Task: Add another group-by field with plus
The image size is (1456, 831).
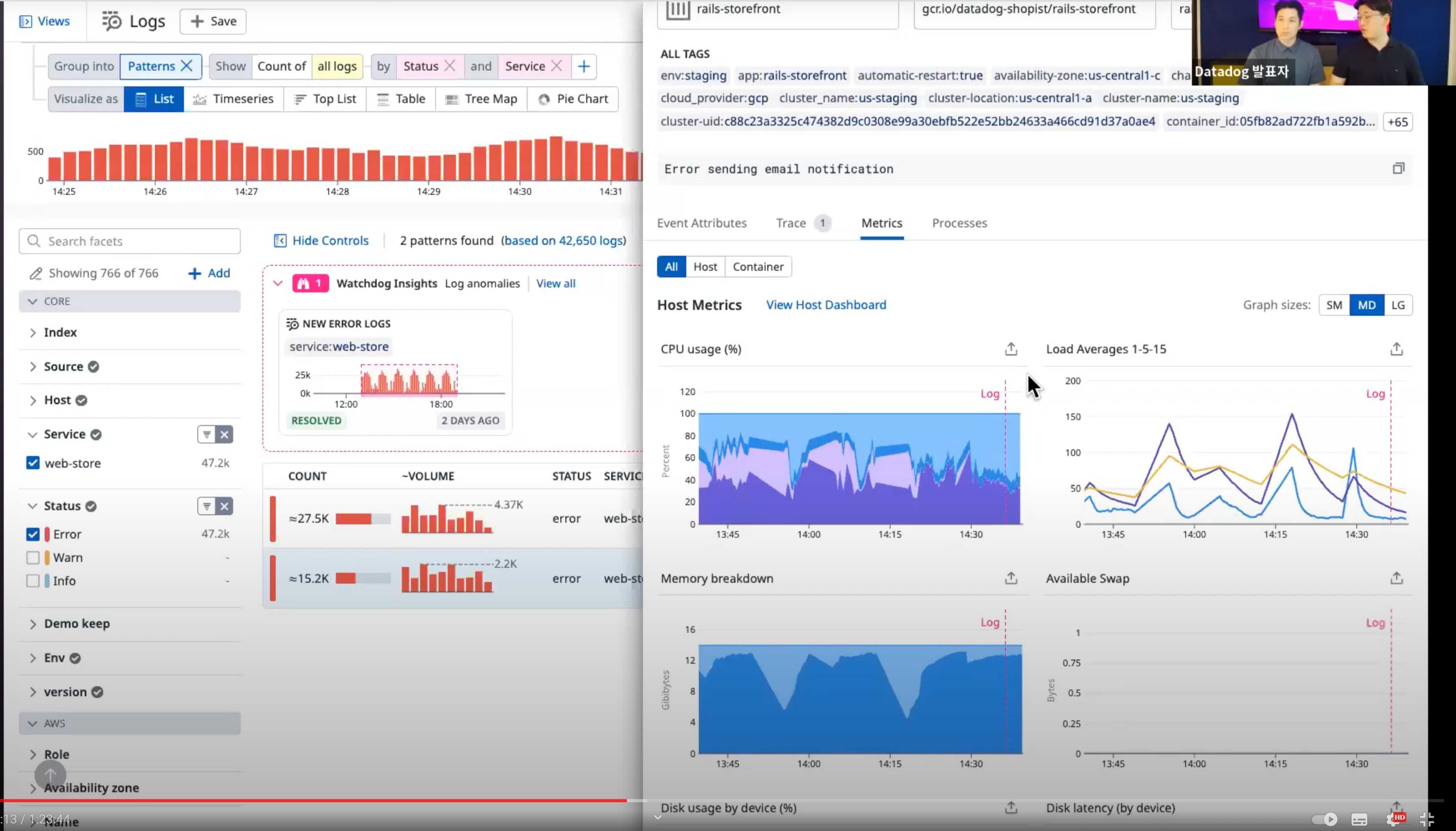Action: pos(583,66)
